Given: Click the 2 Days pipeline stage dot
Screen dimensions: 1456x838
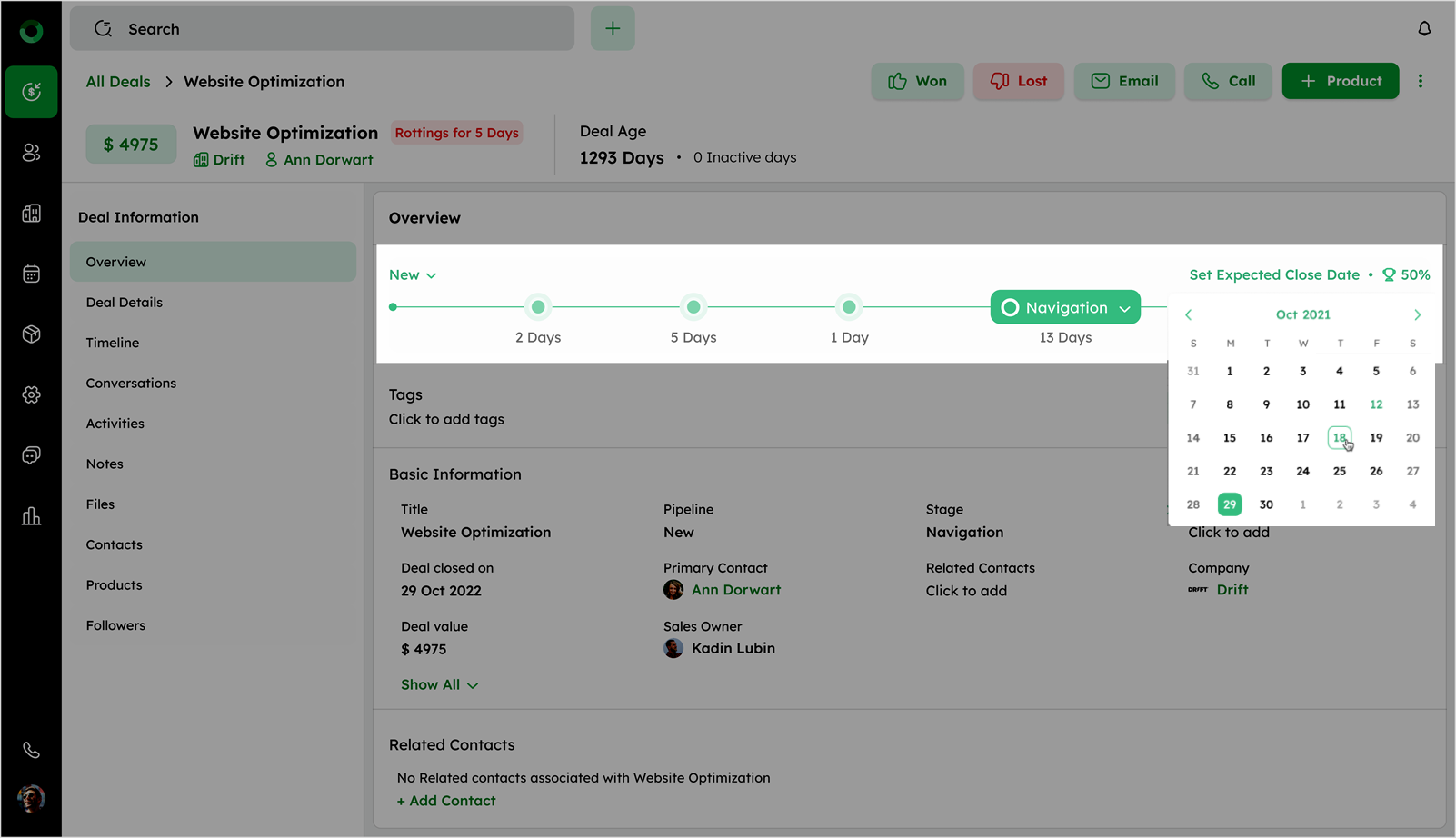Looking at the screenshot, I should [x=538, y=307].
